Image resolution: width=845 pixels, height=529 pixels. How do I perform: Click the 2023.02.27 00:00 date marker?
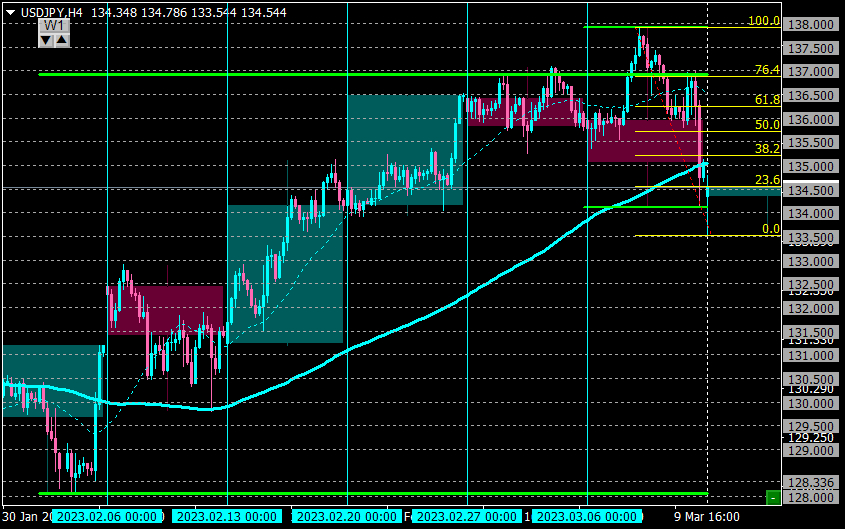[x=467, y=517]
